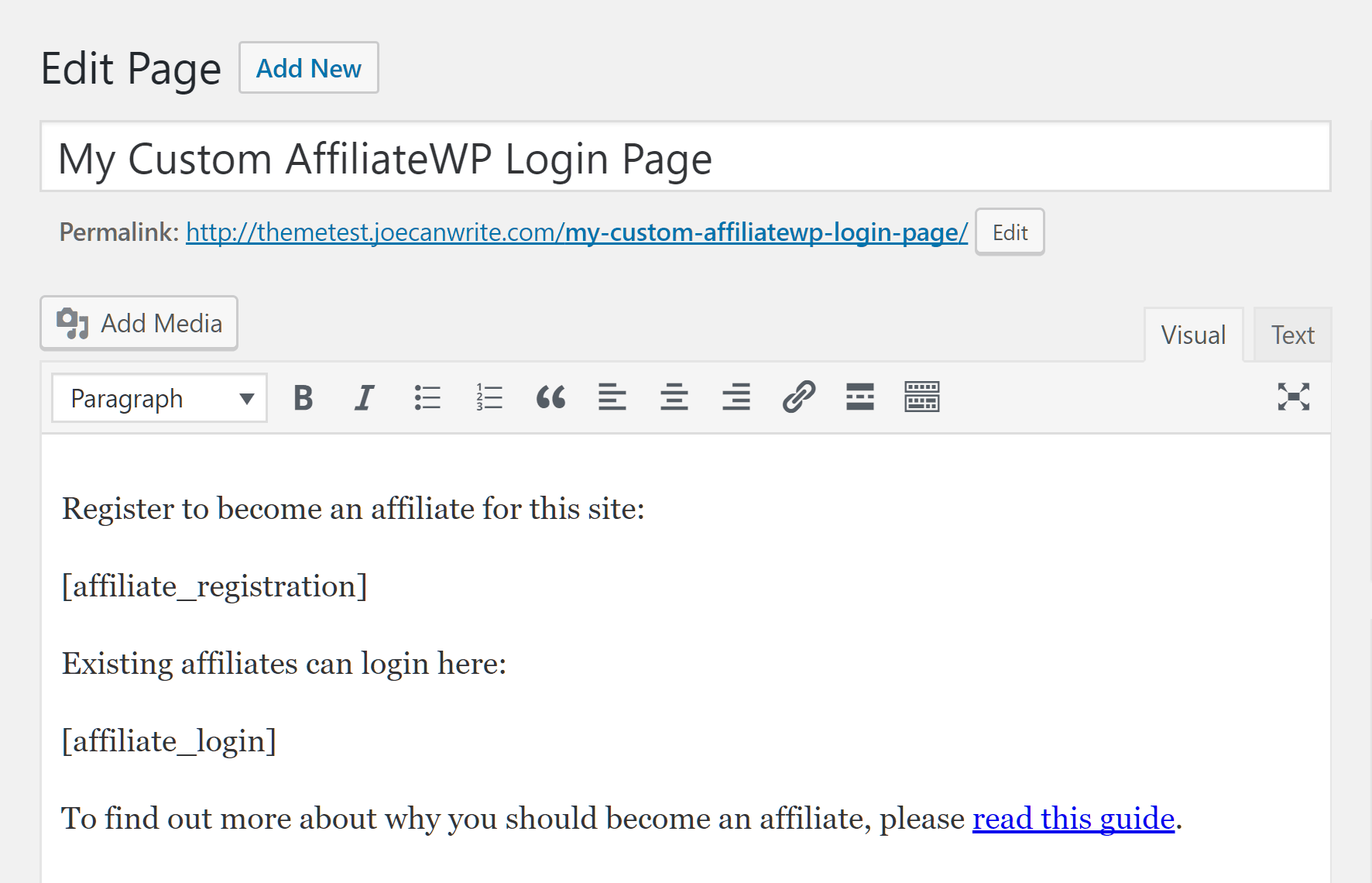The height and width of the screenshot is (883, 1372).
Task: Click the 'read this guide' link
Action: pos(1073,818)
